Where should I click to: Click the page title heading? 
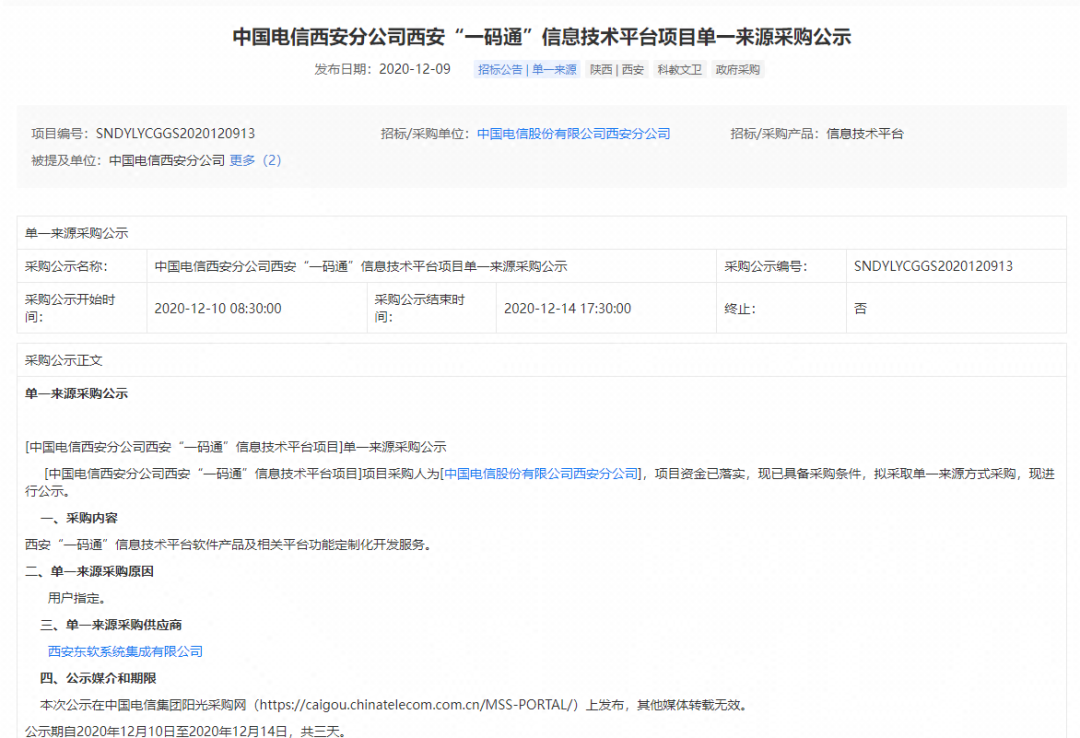click(541, 38)
